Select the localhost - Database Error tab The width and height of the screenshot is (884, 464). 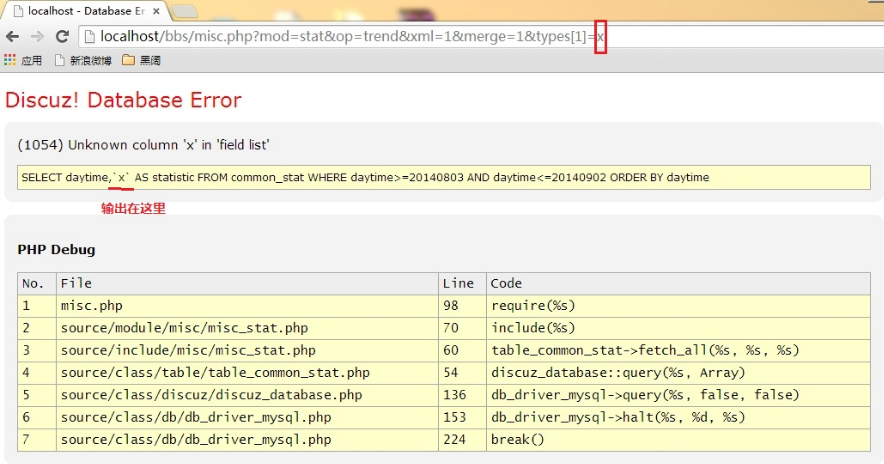(86, 11)
